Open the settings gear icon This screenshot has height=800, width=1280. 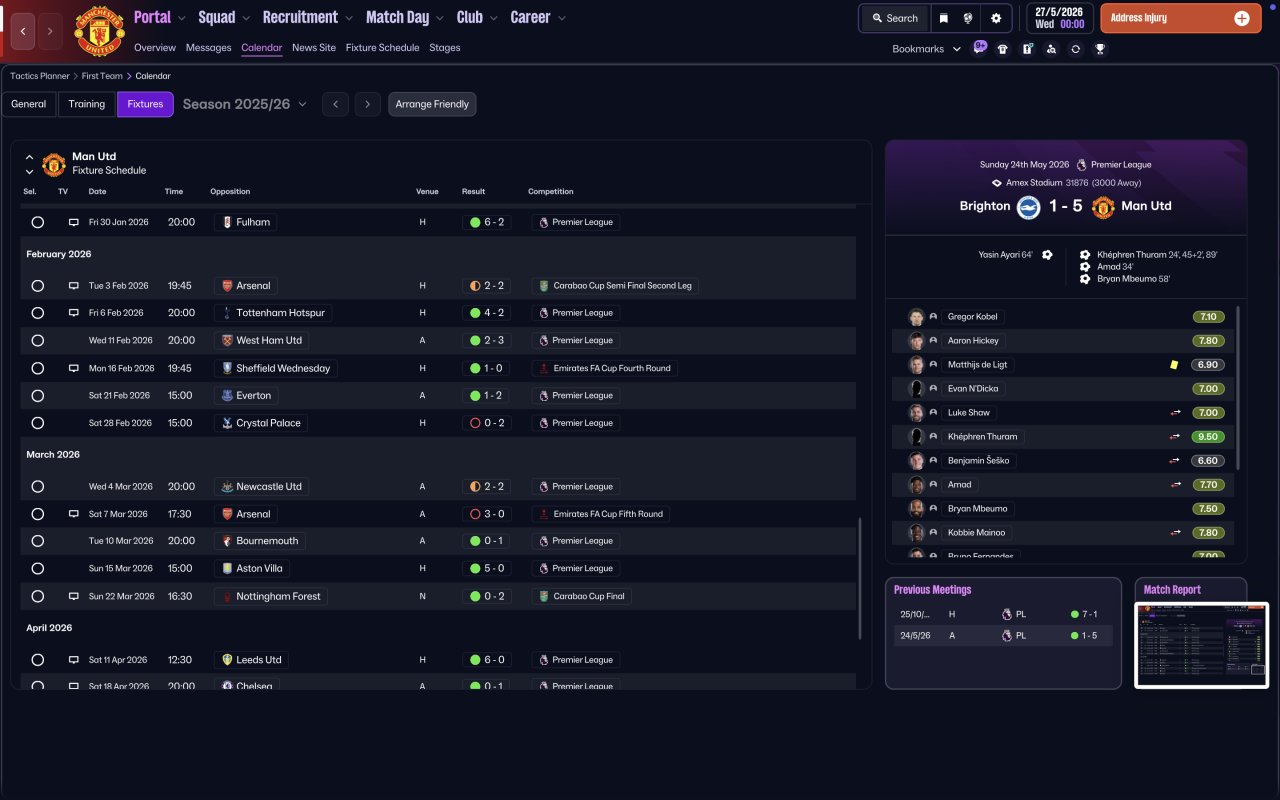[x=995, y=18]
